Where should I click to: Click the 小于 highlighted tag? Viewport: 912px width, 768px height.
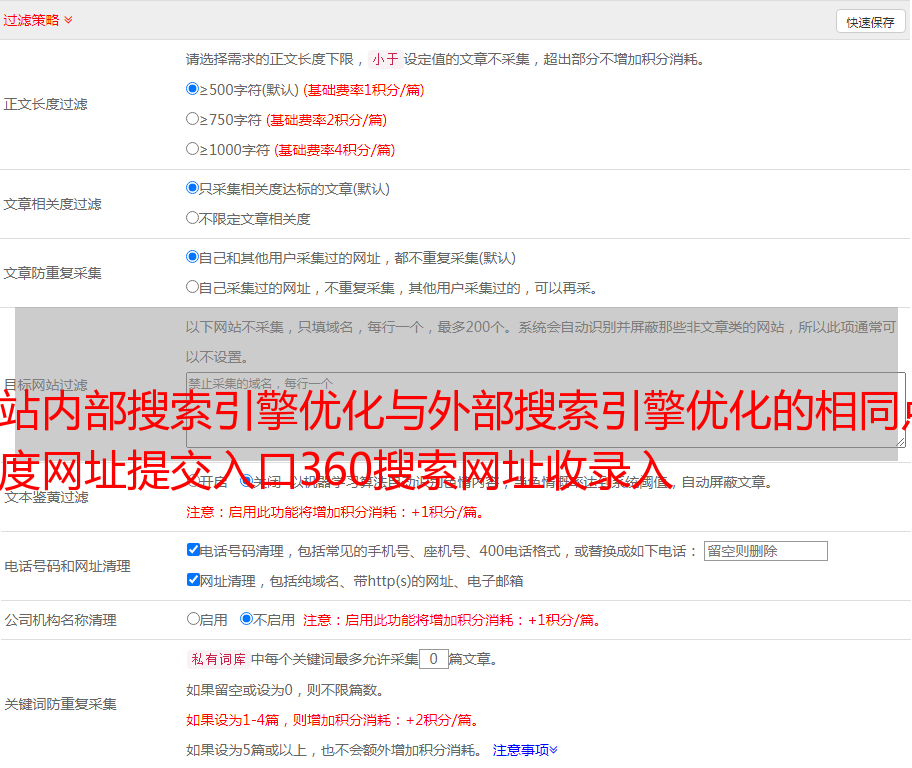(x=385, y=59)
